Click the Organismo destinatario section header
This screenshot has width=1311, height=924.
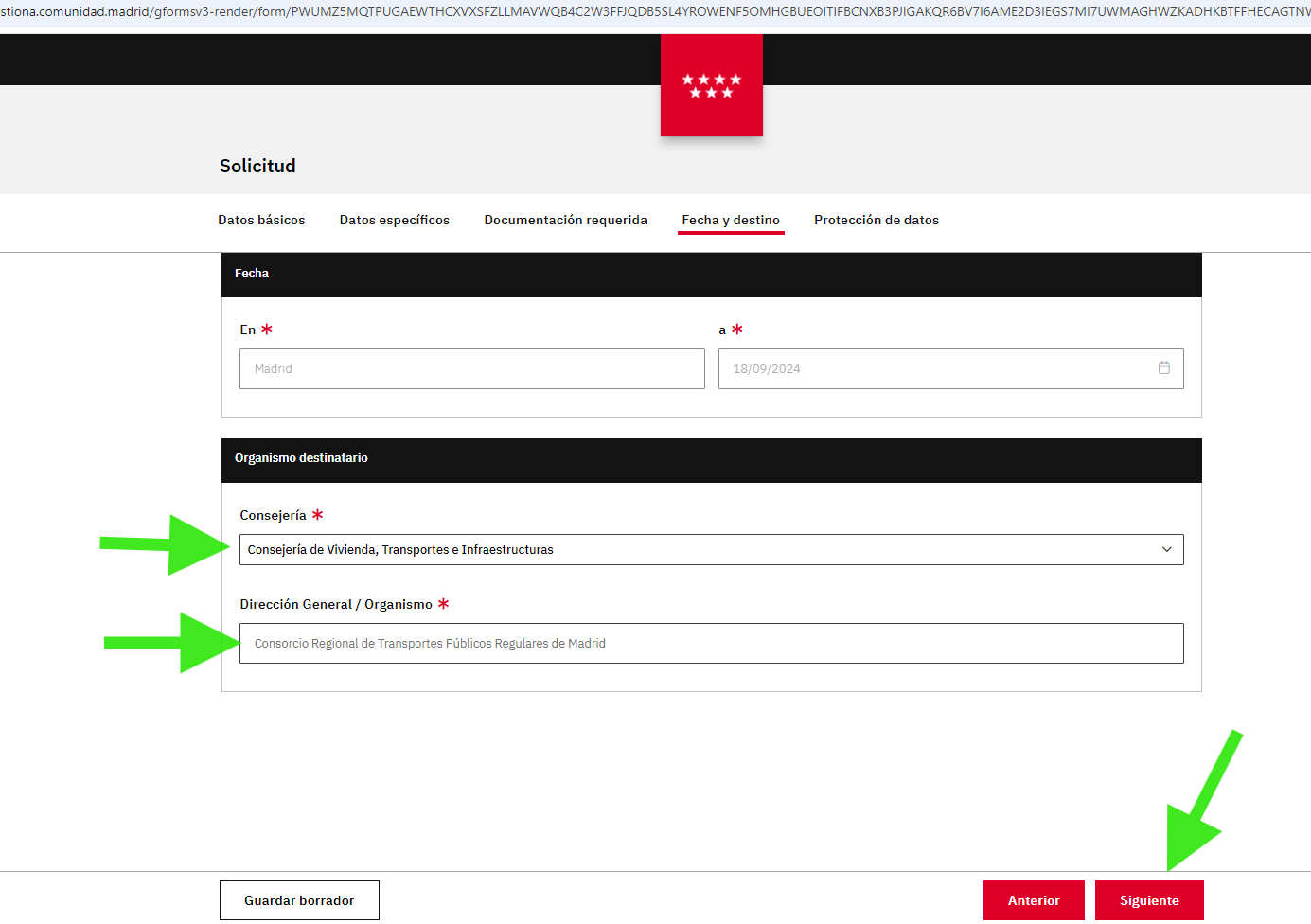point(710,460)
